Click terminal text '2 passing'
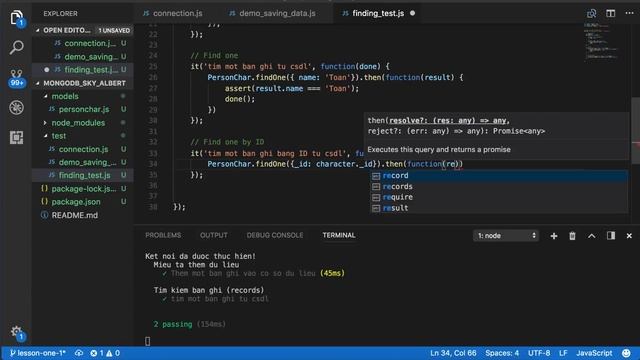 click(x=173, y=324)
